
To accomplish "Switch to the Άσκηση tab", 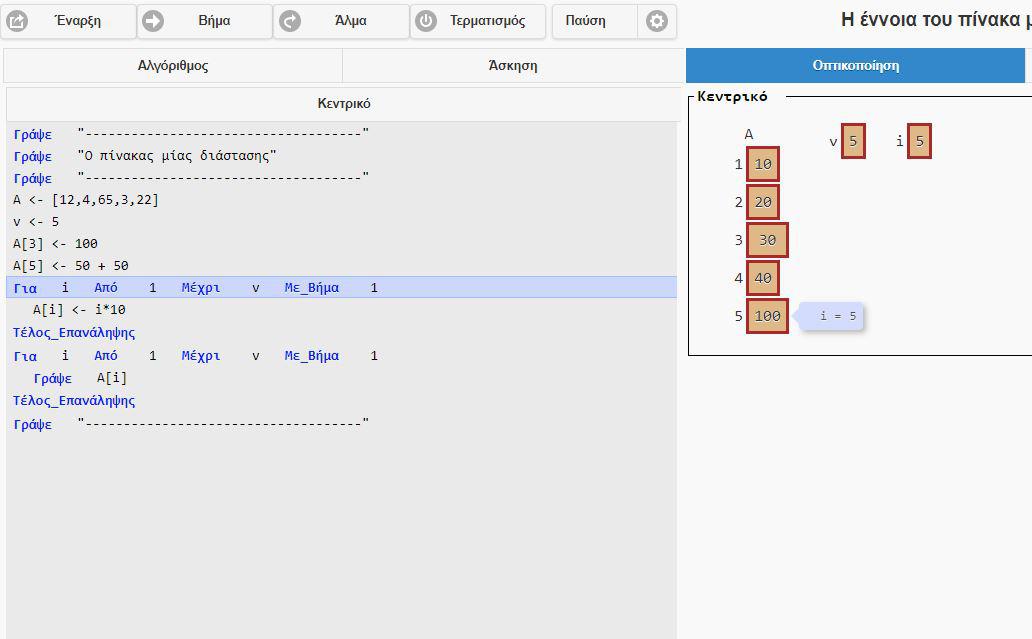I will 513,65.
